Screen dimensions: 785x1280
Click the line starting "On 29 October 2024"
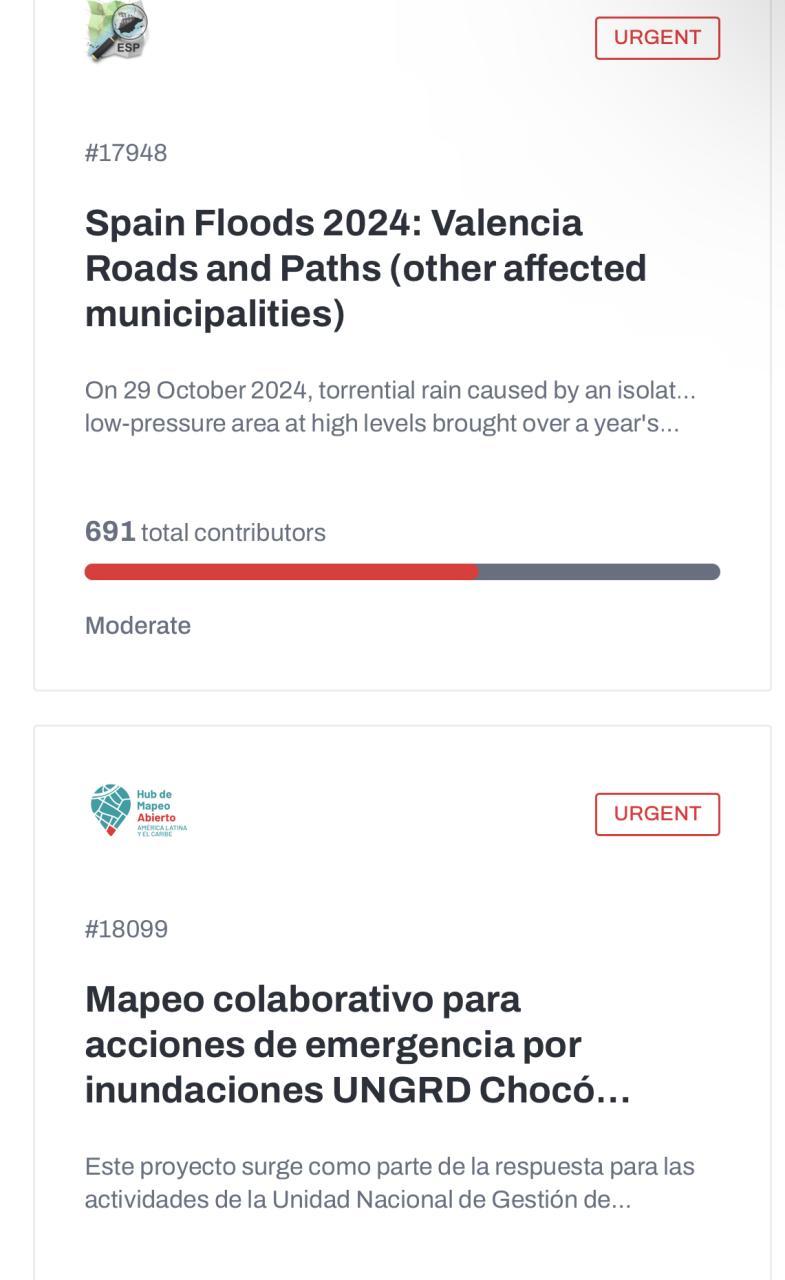tap(390, 389)
